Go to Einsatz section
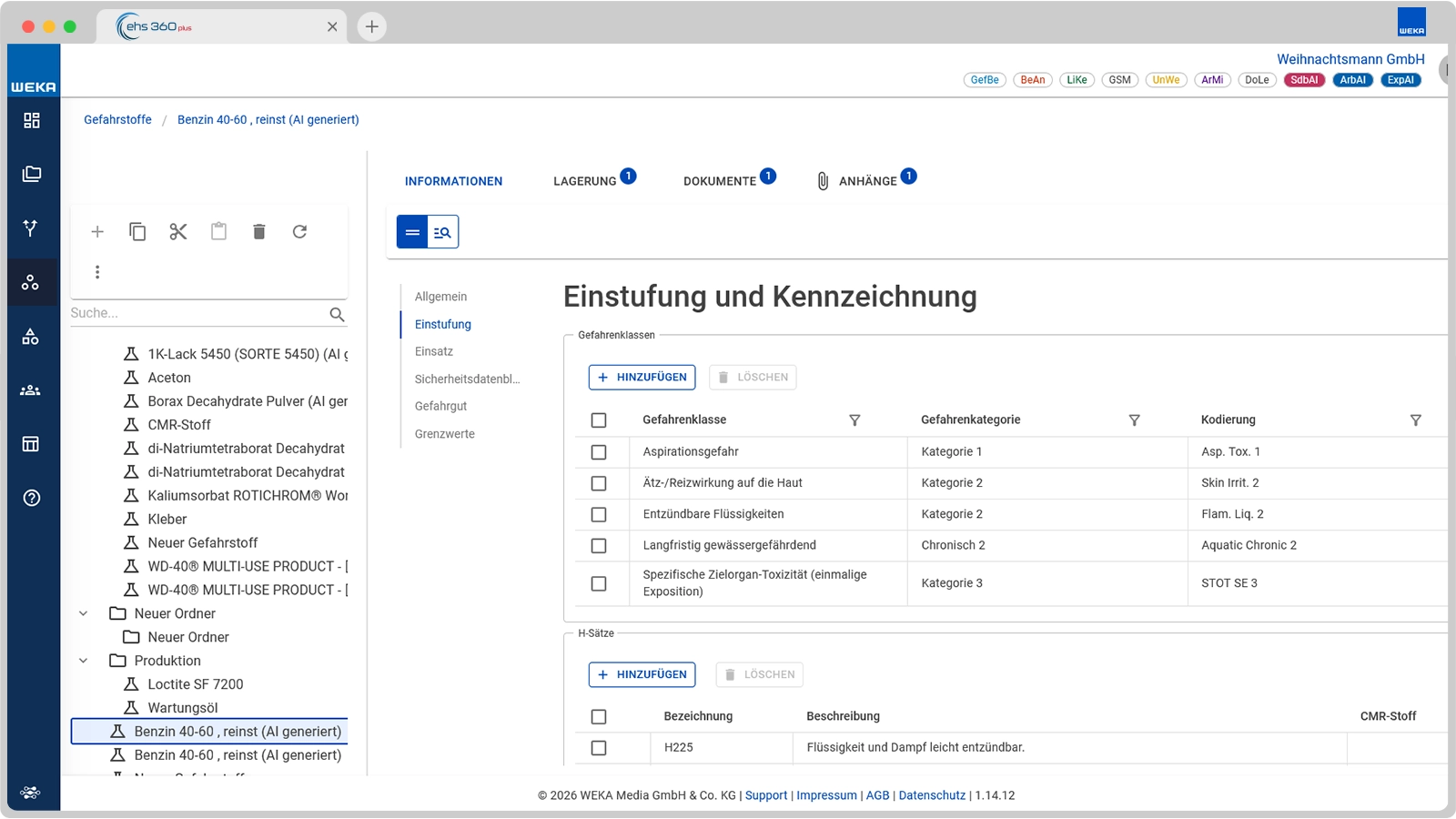1456x819 pixels. pyautogui.click(x=434, y=351)
